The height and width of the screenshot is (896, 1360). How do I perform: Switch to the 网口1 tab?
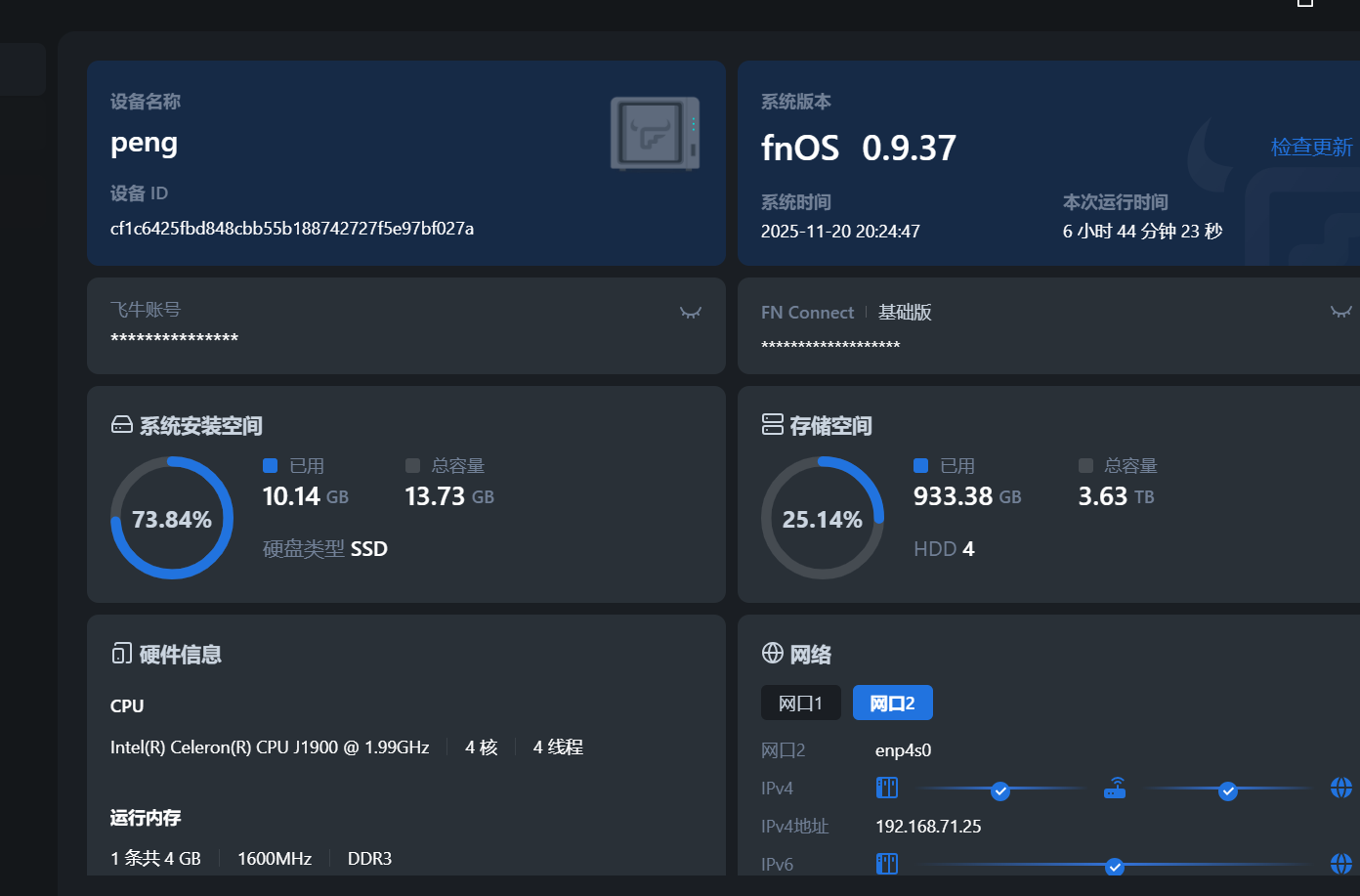point(800,704)
